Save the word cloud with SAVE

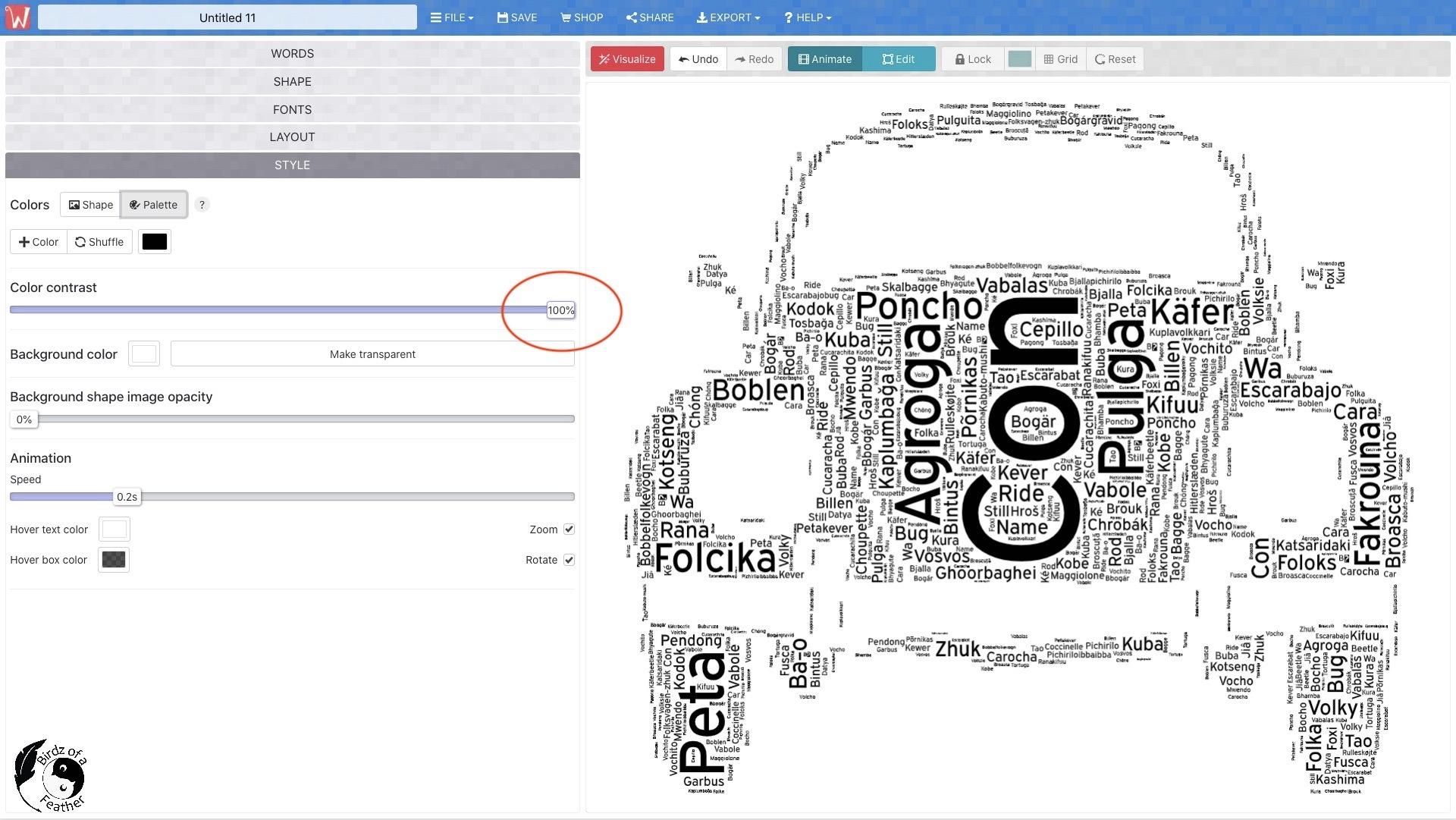pyautogui.click(x=517, y=17)
